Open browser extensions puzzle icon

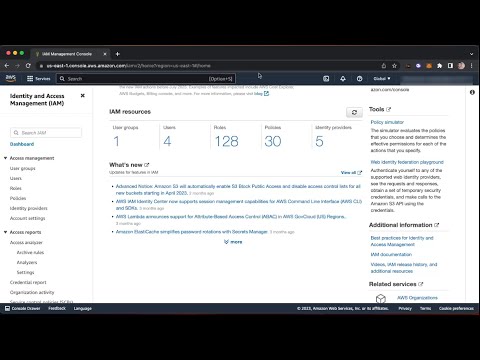click(x=440, y=66)
